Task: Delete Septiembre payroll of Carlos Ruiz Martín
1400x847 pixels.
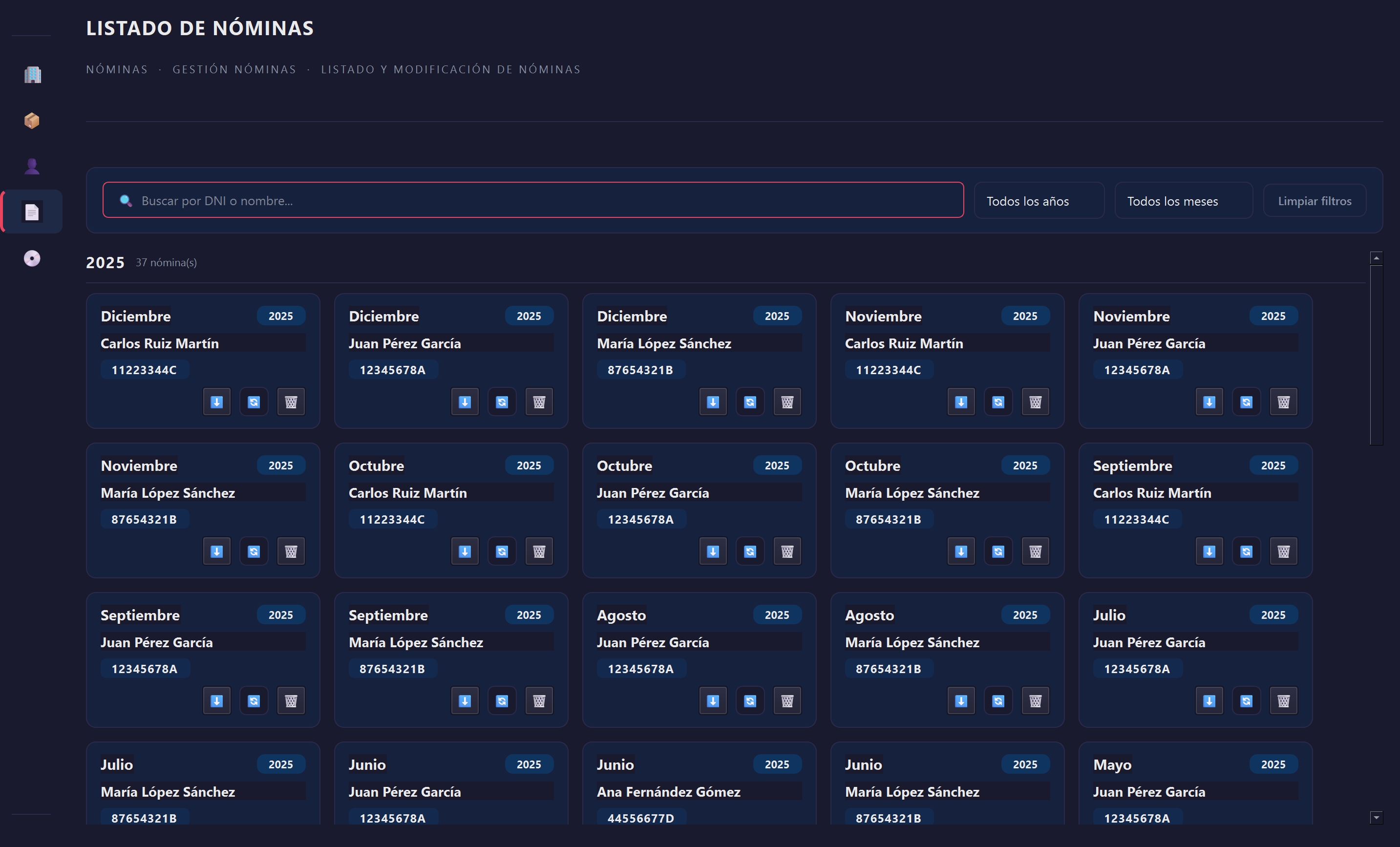Action: tap(1284, 551)
